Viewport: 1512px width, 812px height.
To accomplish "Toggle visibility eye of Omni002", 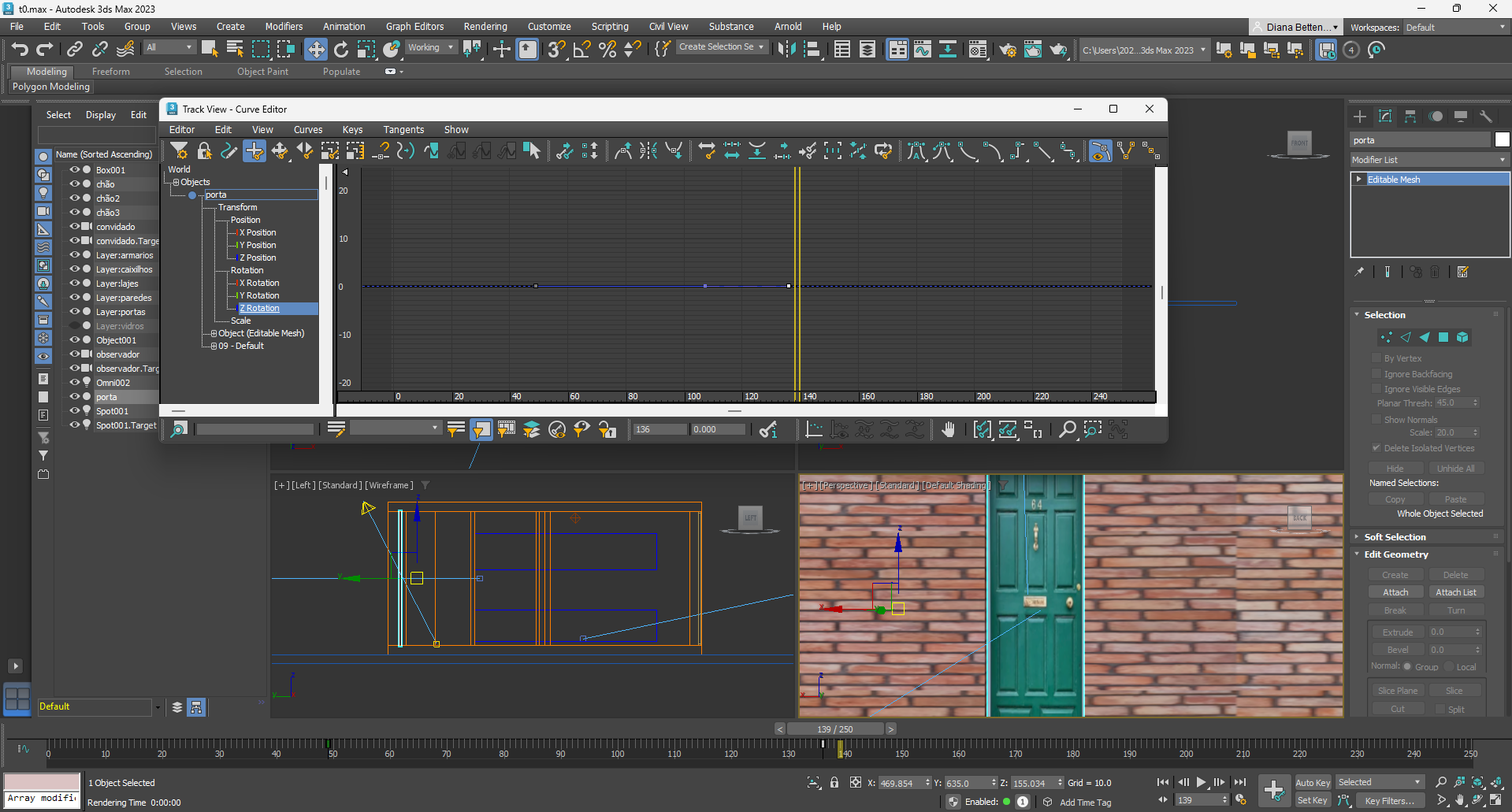I will tap(75, 383).
